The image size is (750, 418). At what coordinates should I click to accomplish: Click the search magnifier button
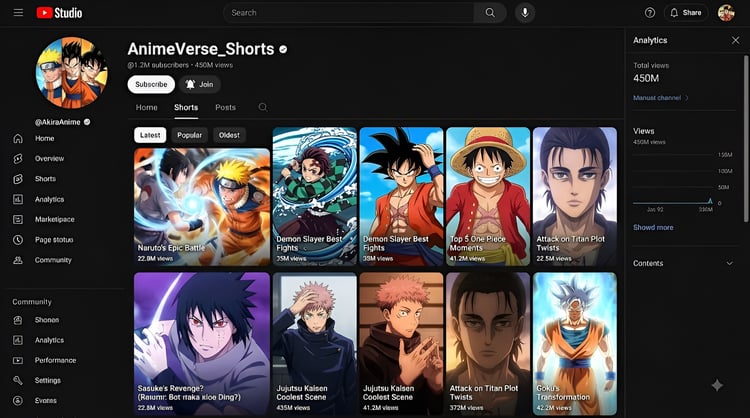(x=490, y=13)
